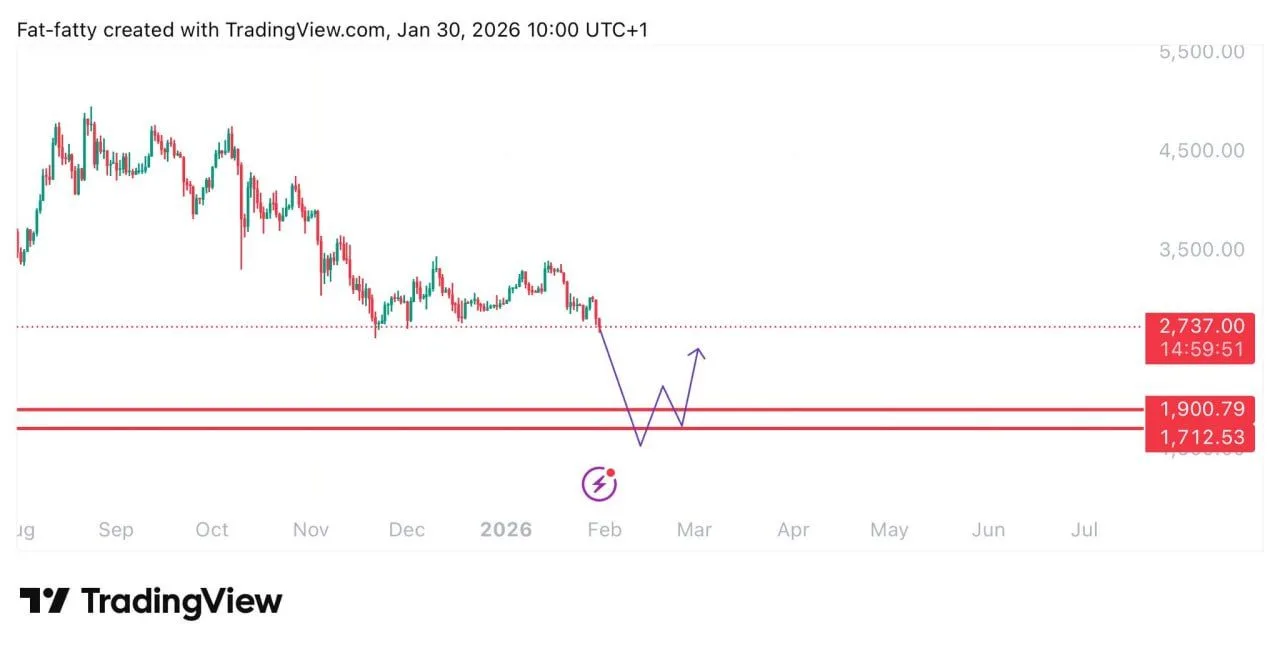Click the 3,500.00 price scale label

click(1201, 250)
